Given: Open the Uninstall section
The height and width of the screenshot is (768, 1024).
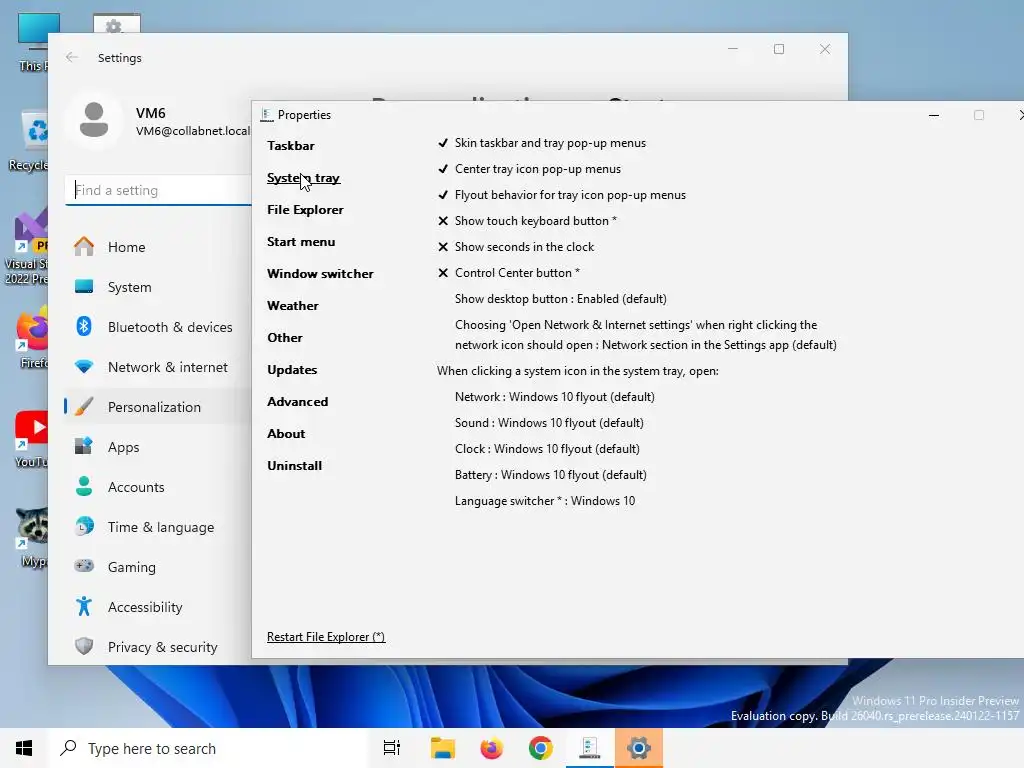Looking at the screenshot, I should (295, 466).
